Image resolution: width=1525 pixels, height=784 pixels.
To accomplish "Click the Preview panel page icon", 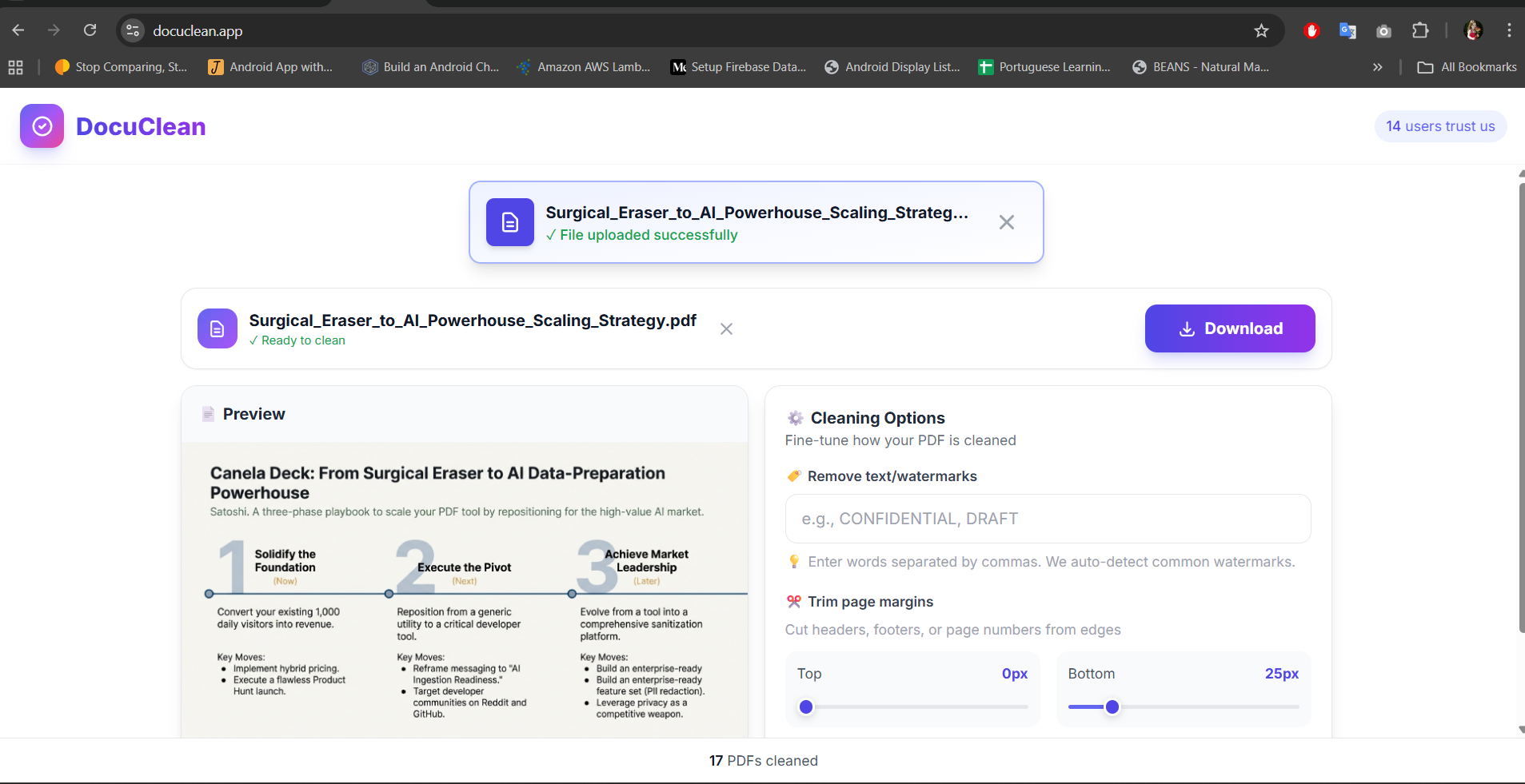I will (208, 414).
